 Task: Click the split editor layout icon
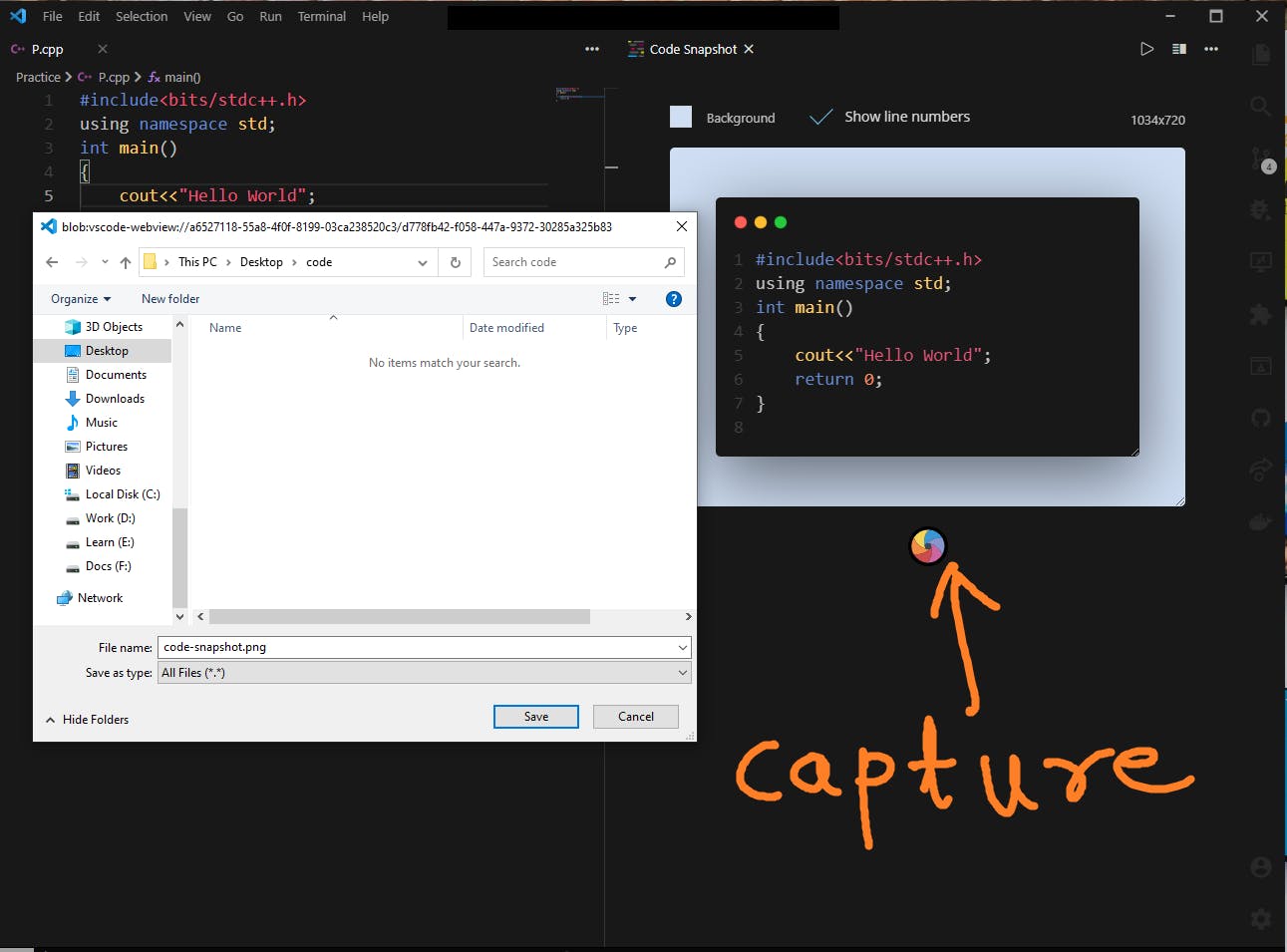tap(1179, 49)
